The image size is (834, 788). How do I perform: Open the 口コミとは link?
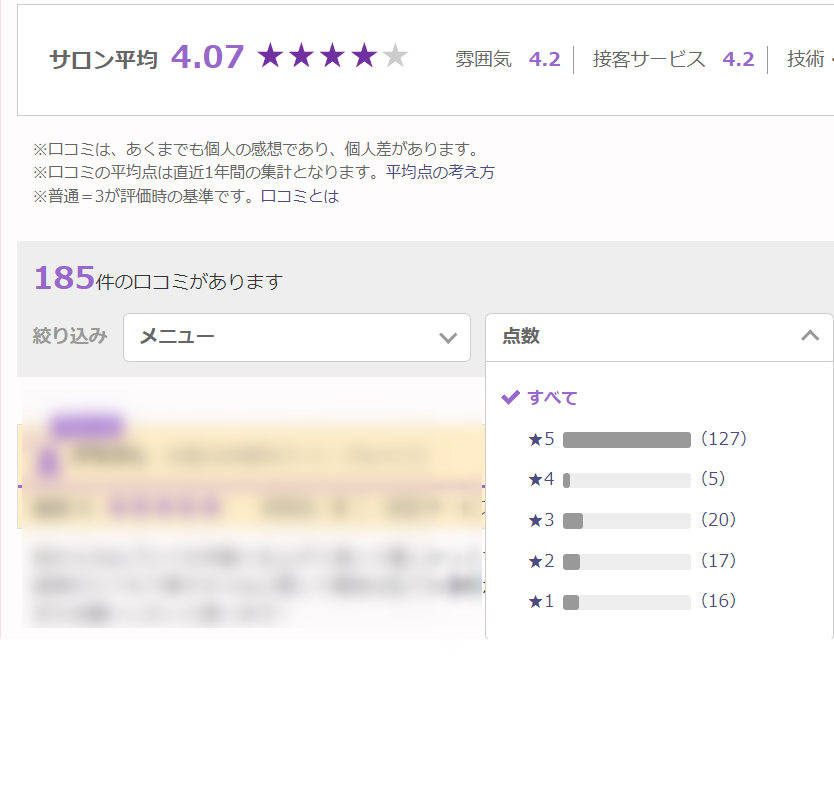coord(300,196)
